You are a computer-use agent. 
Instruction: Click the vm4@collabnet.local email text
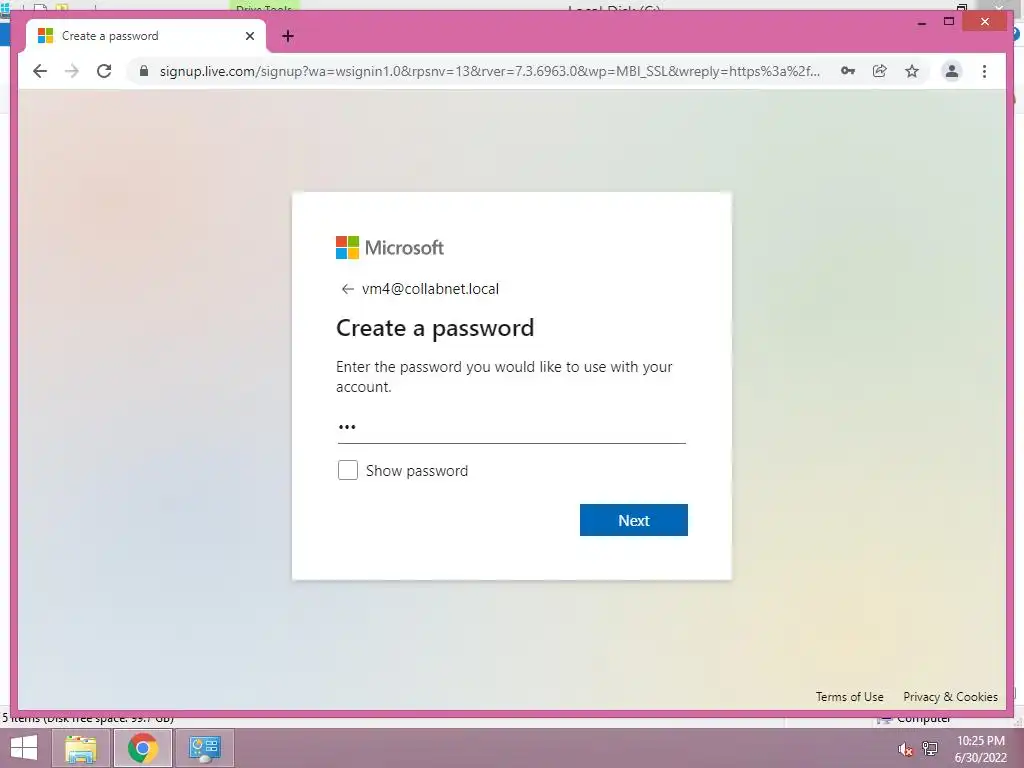tap(430, 289)
